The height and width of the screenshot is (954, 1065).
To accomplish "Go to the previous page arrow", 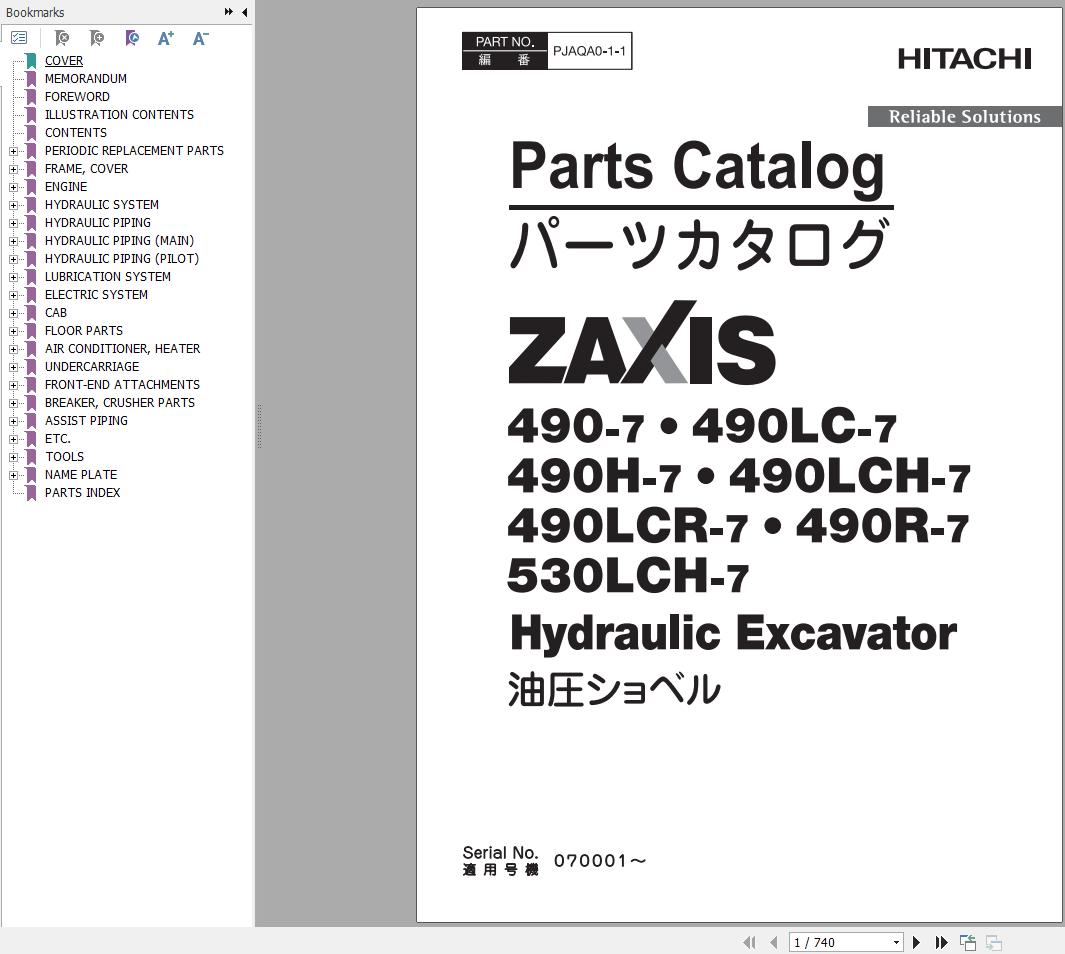I will point(774,942).
